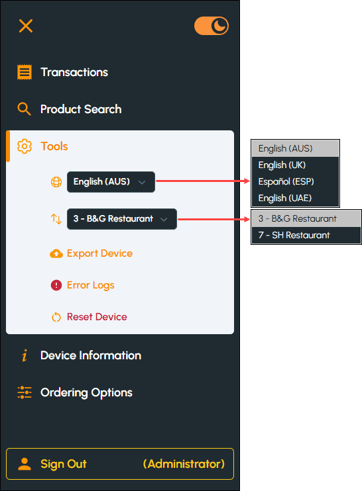Click the chevron on the restaurant dropdown
362x491 pixels.
(164, 219)
